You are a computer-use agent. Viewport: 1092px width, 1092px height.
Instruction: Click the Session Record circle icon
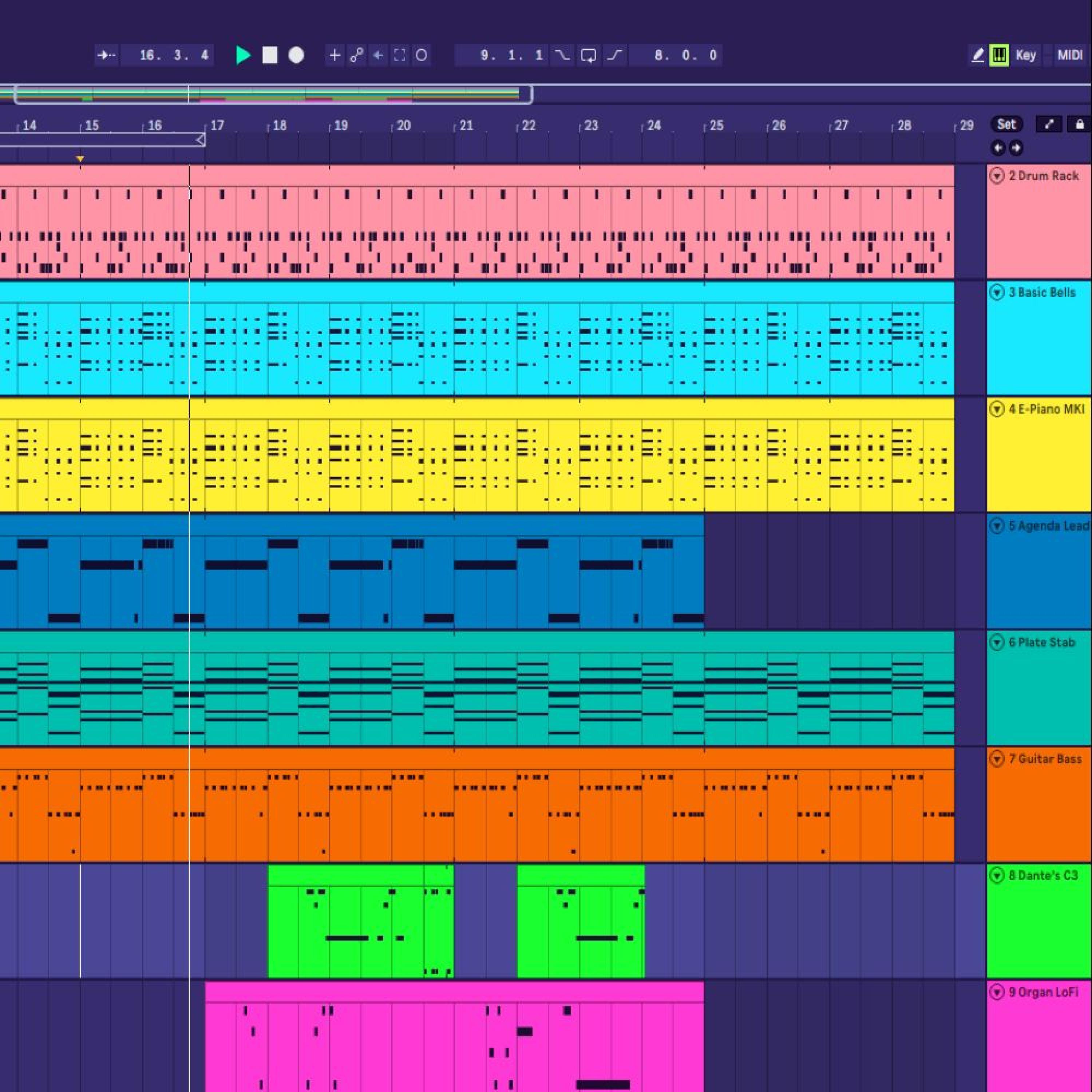click(x=421, y=55)
